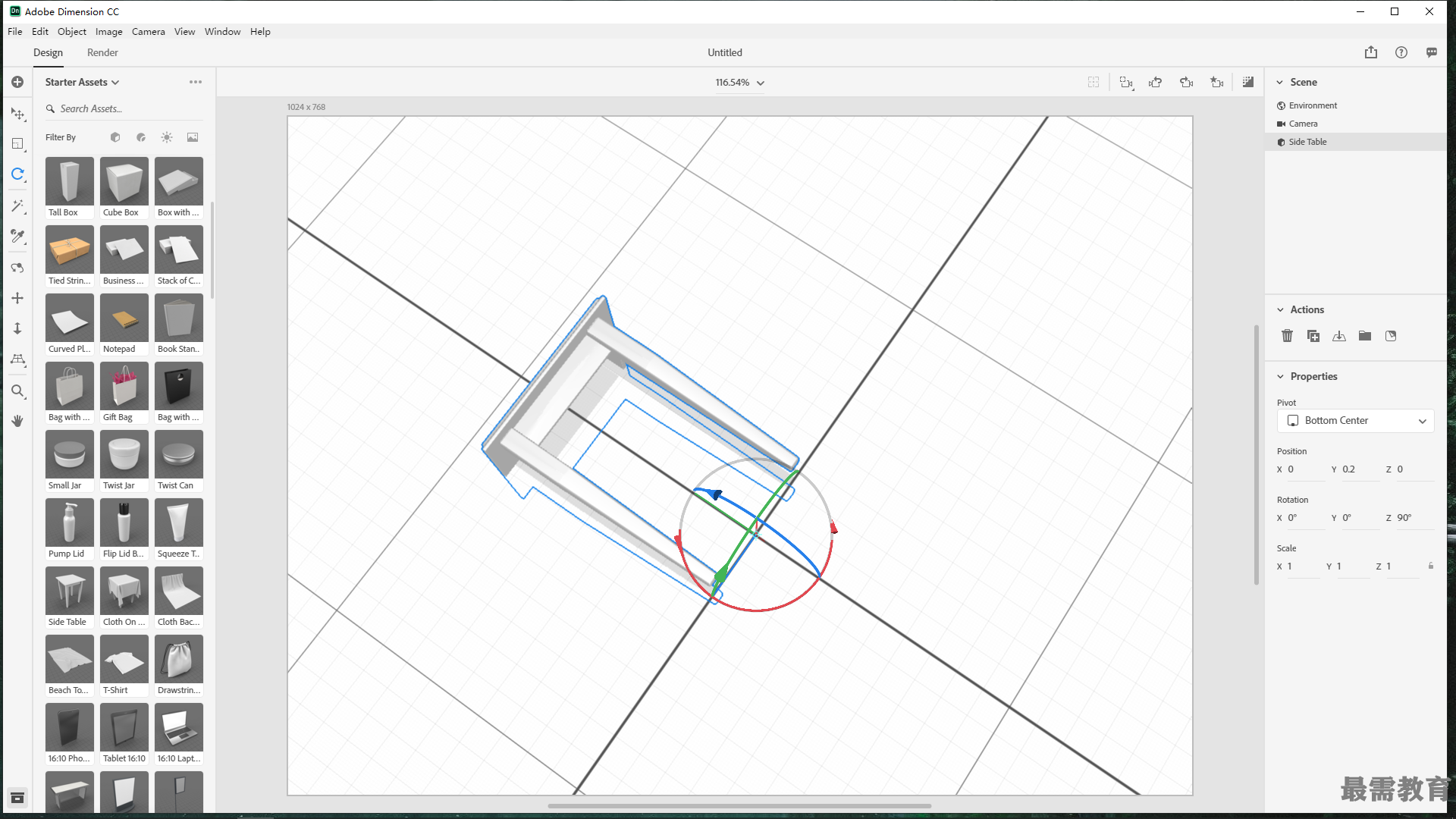Toggle the Images filter icon
1456x819 pixels.
(x=193, y=137)
